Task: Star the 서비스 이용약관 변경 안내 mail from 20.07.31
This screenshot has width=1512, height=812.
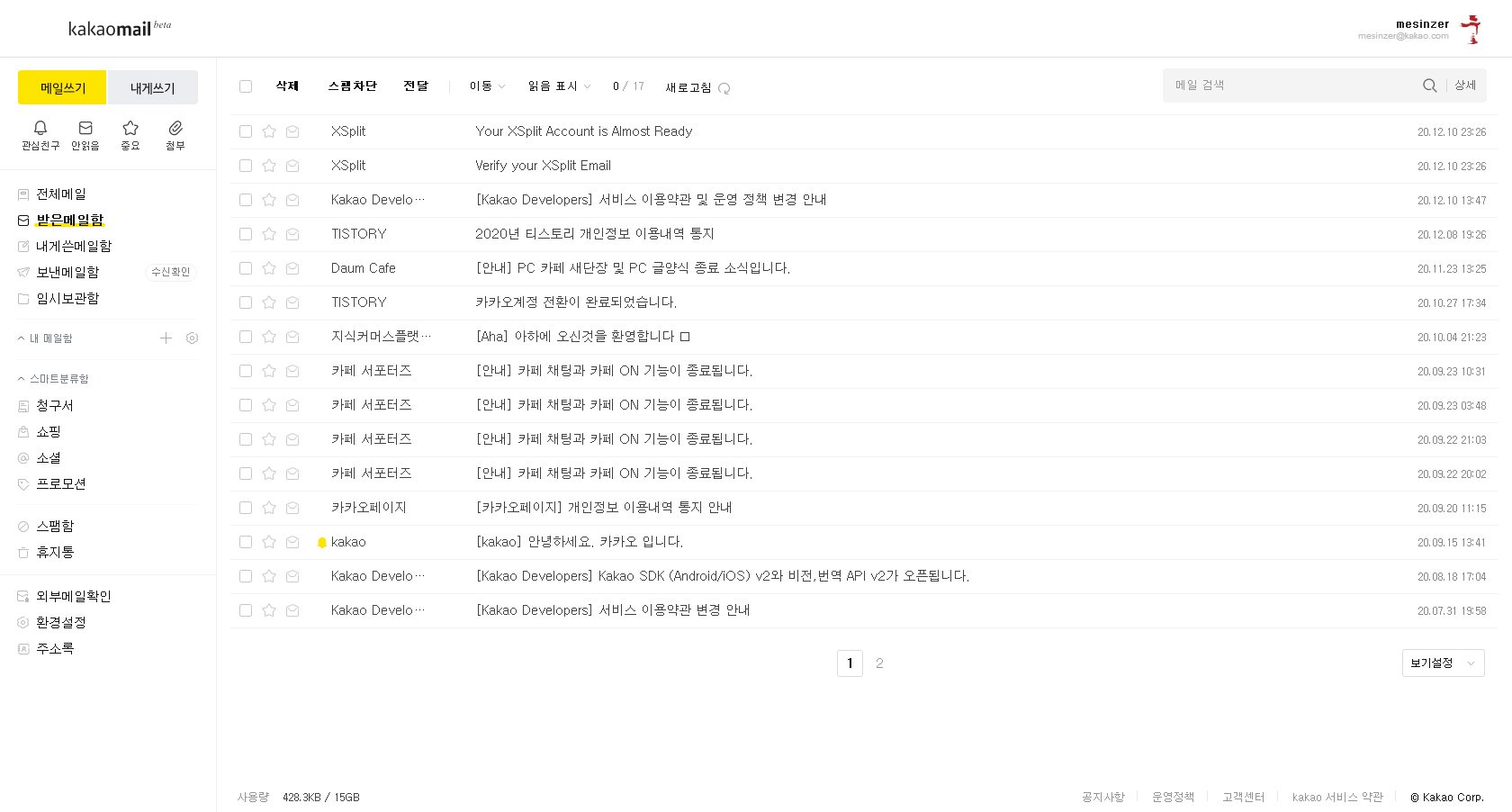Action: (268, 610)
